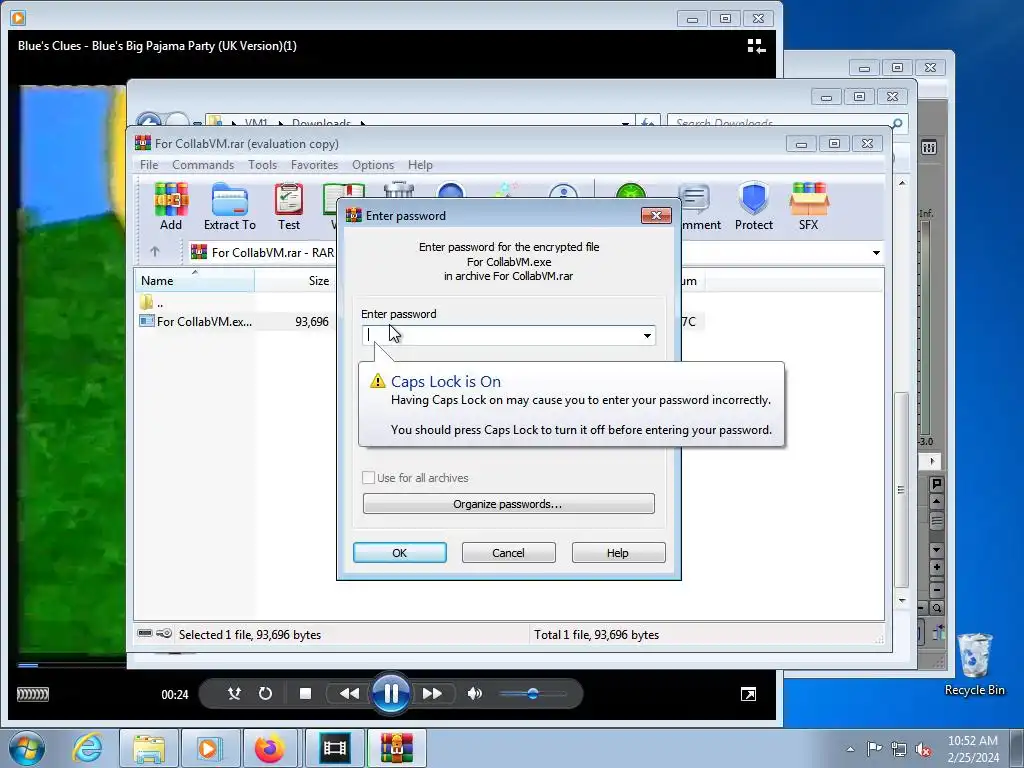The width and height of the screenshot is (1024, 768).
Task: Open the Tools menu
Action: point(262,165)
